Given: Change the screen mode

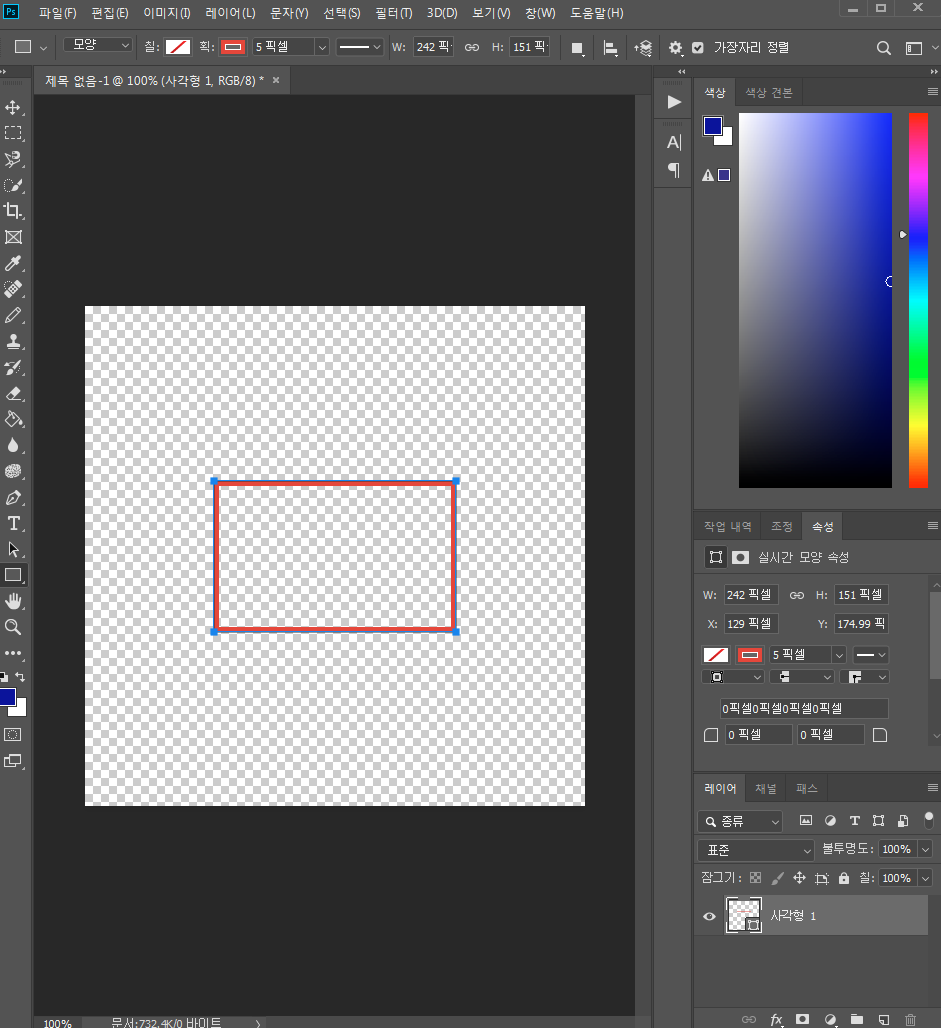Looking at the screenshot, I should click(x=13, y=761).
